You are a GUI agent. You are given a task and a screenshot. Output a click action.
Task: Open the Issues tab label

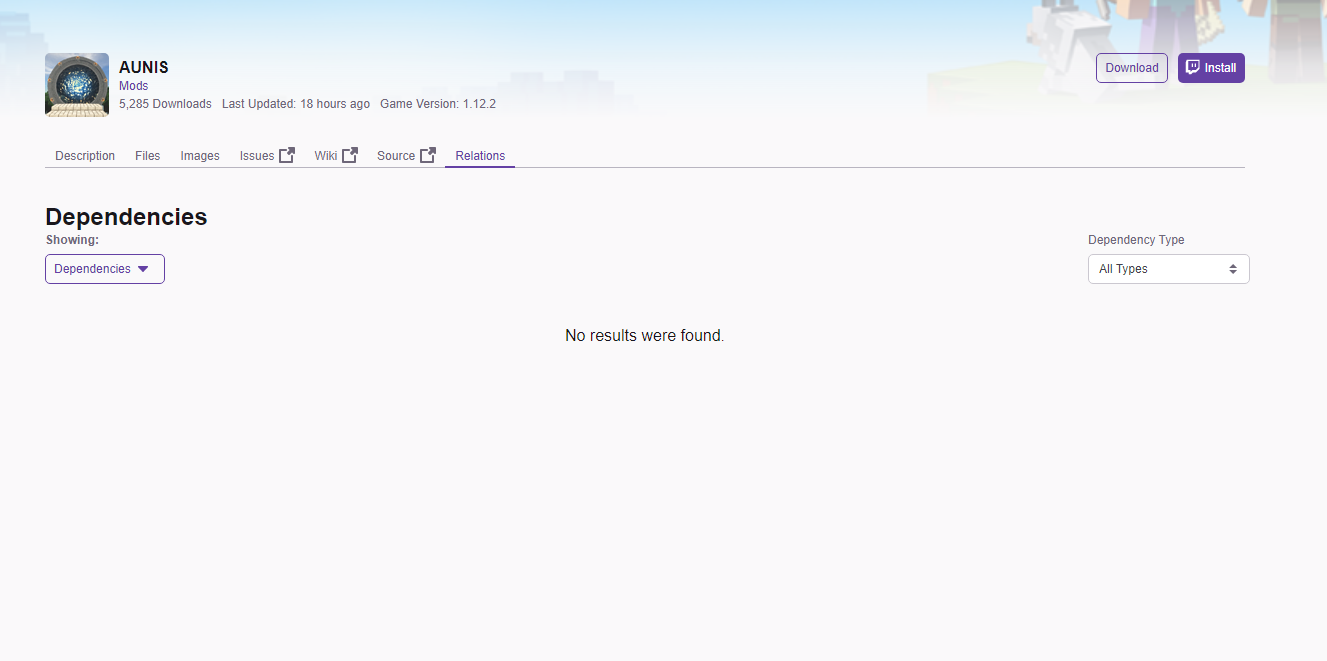(x=257, y=156)
